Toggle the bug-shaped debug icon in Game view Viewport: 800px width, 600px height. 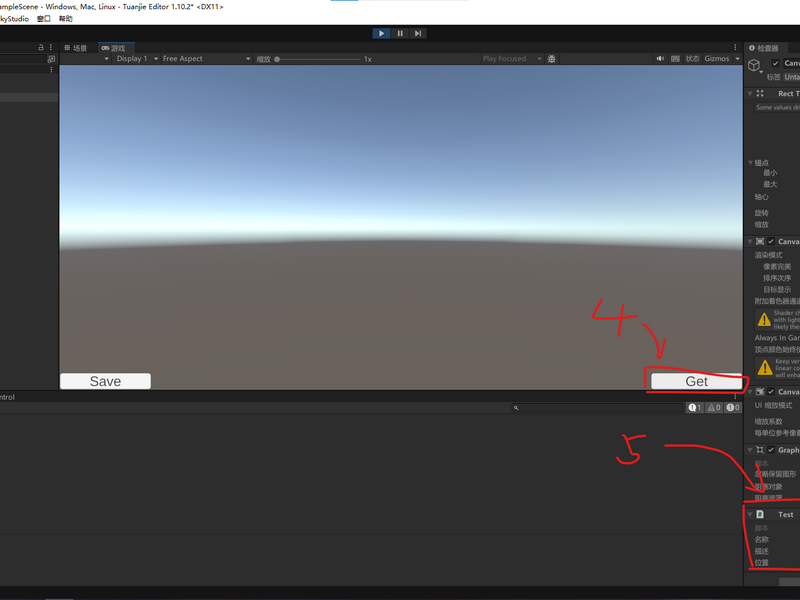(552, 59)
